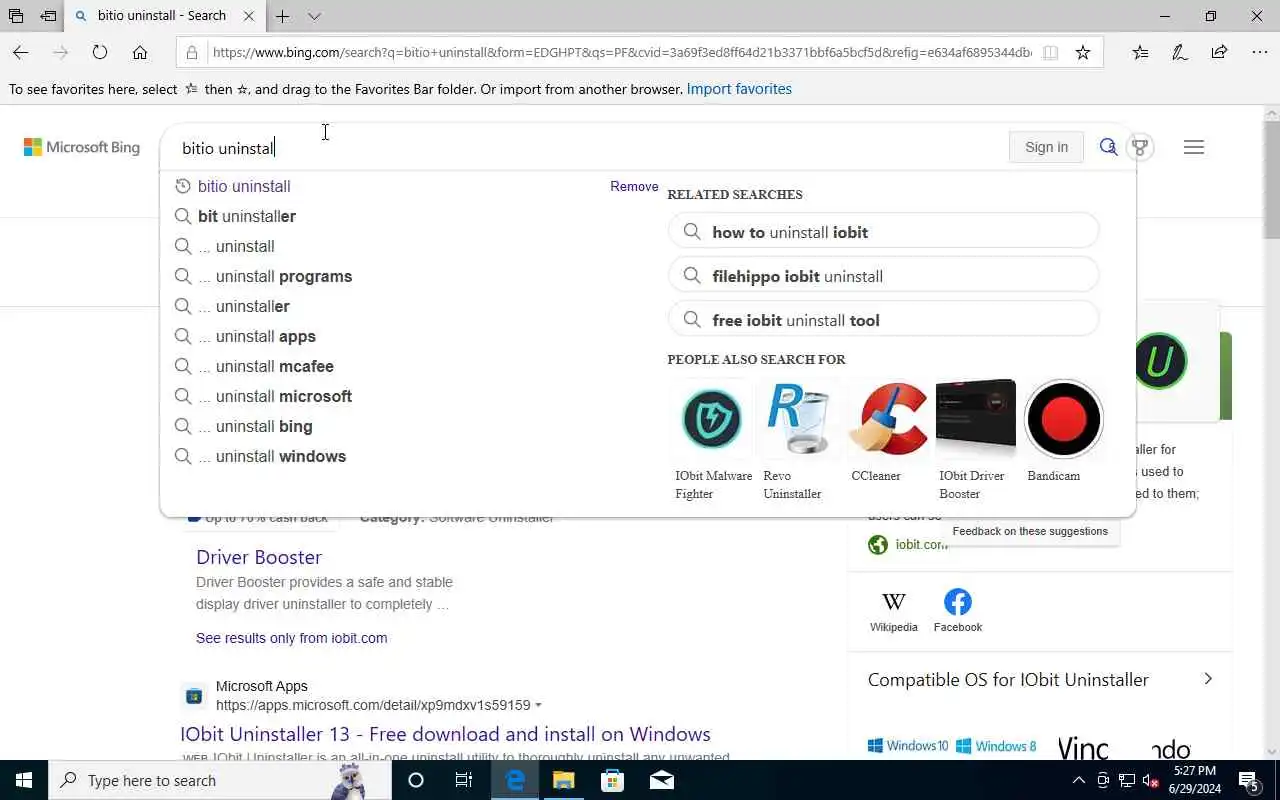Click the Windows Start button
This screenshot has width=1280, height=800.
pyautogui.click(x=24, y=780)
